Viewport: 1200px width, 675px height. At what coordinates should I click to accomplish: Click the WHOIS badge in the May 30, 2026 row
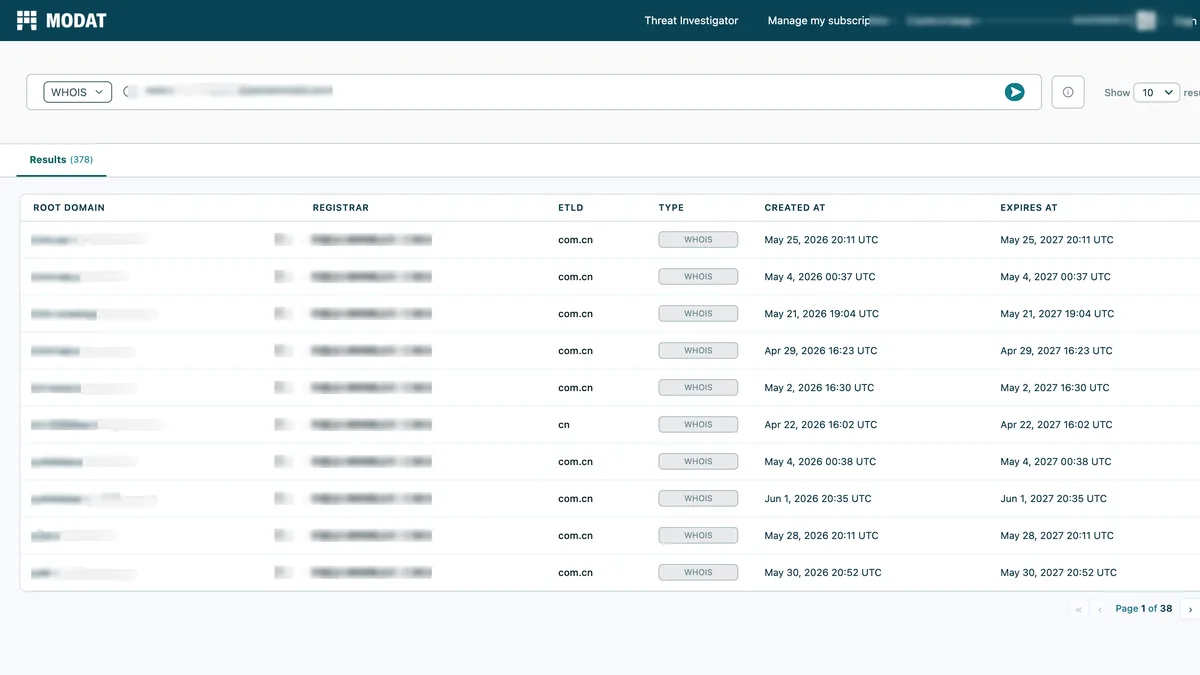[698, 573]
